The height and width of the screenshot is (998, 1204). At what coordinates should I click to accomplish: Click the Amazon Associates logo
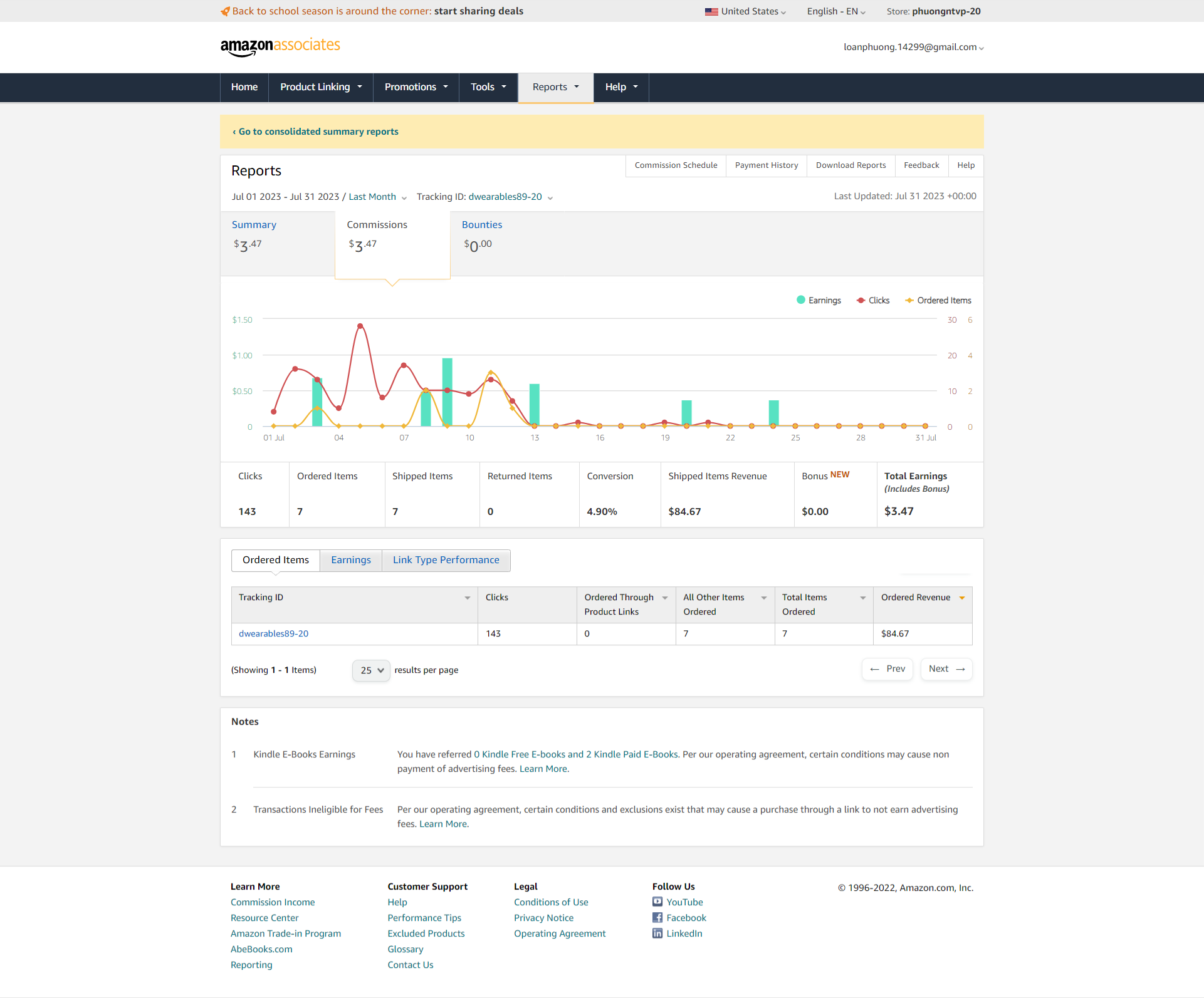[x=280, y=46]
